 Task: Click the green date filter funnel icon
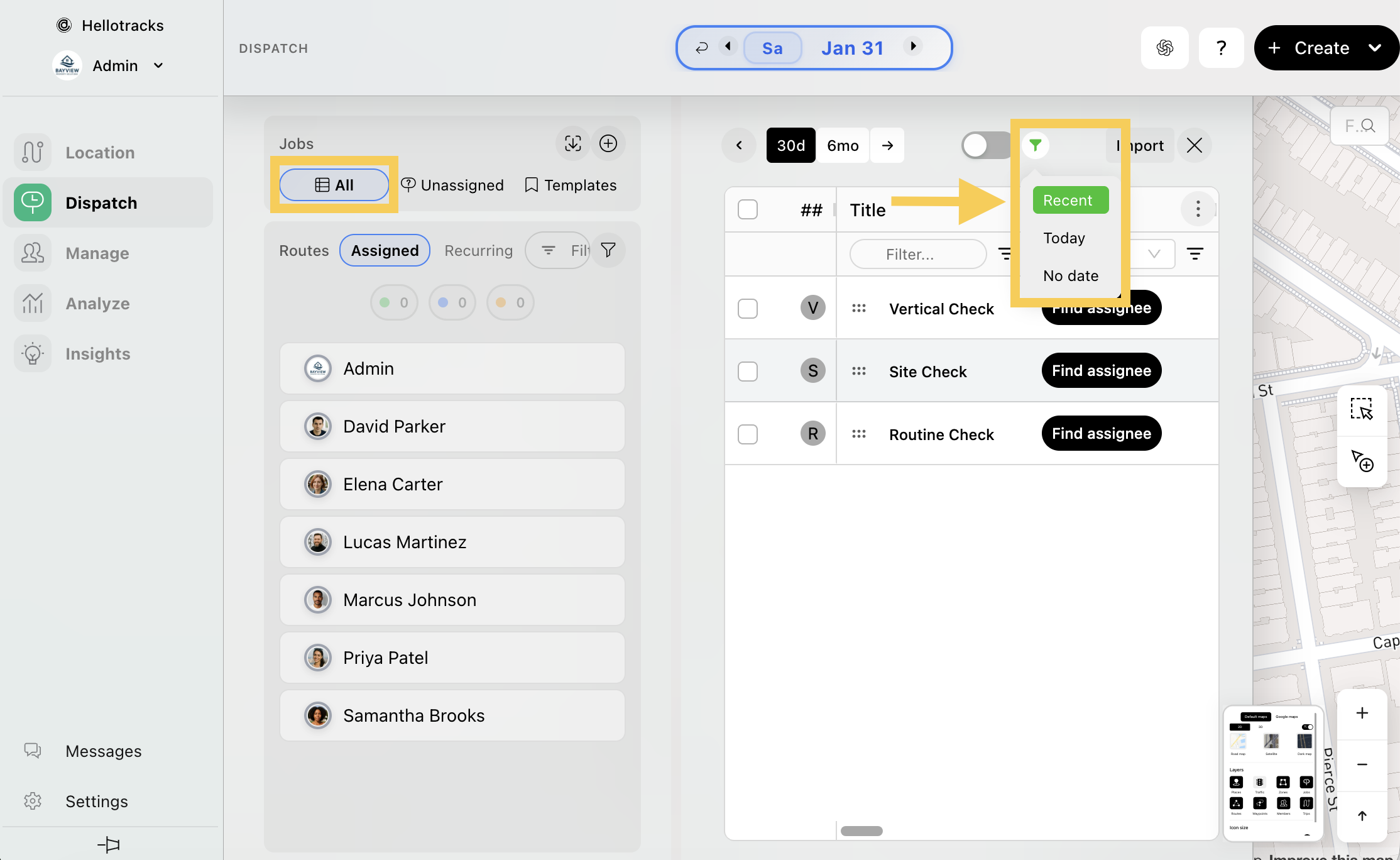point(1035,145)
